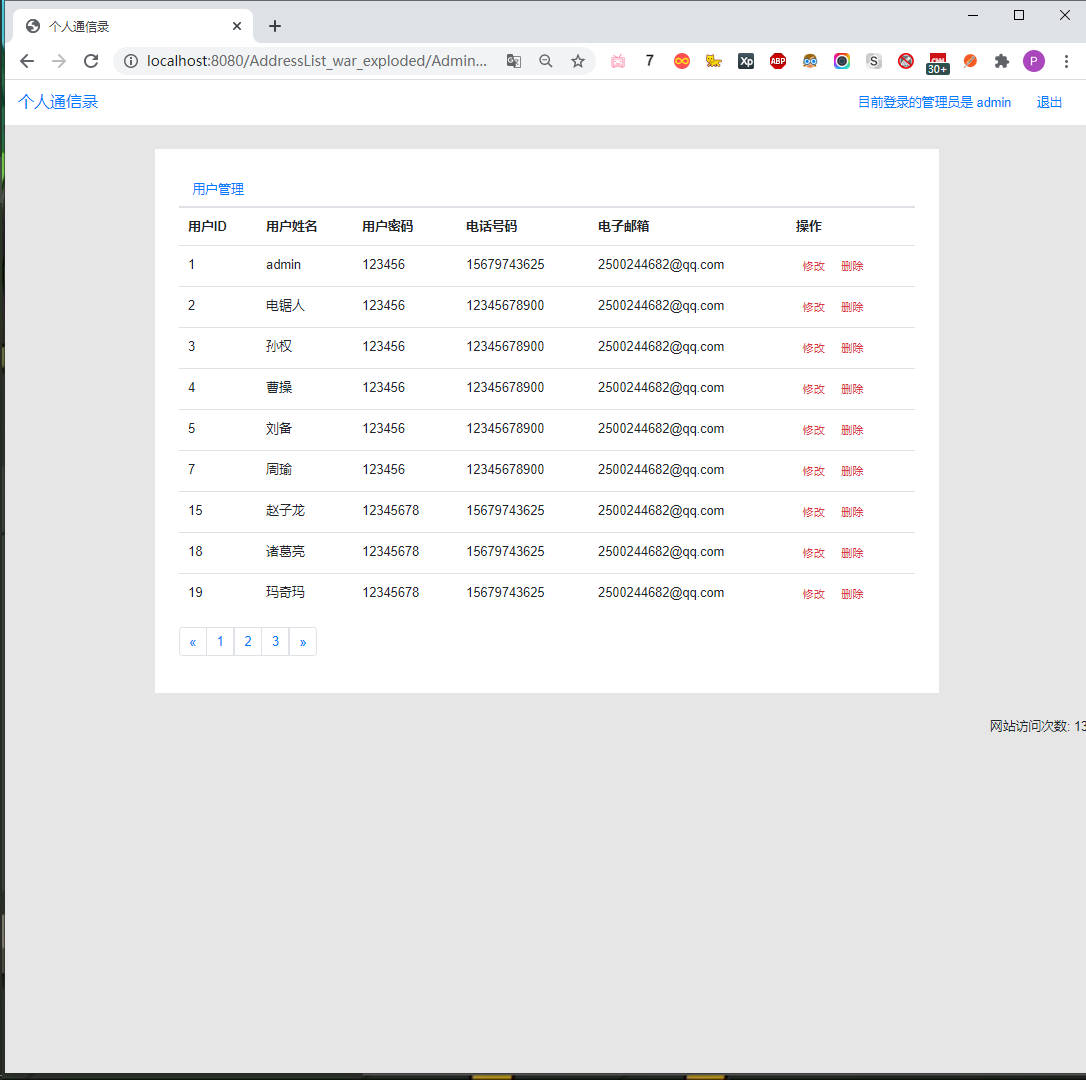This screenshot has height=1080, width=1086.
Task: Click the Google Translate icon in address bar
Action: [x=514, y=61]
